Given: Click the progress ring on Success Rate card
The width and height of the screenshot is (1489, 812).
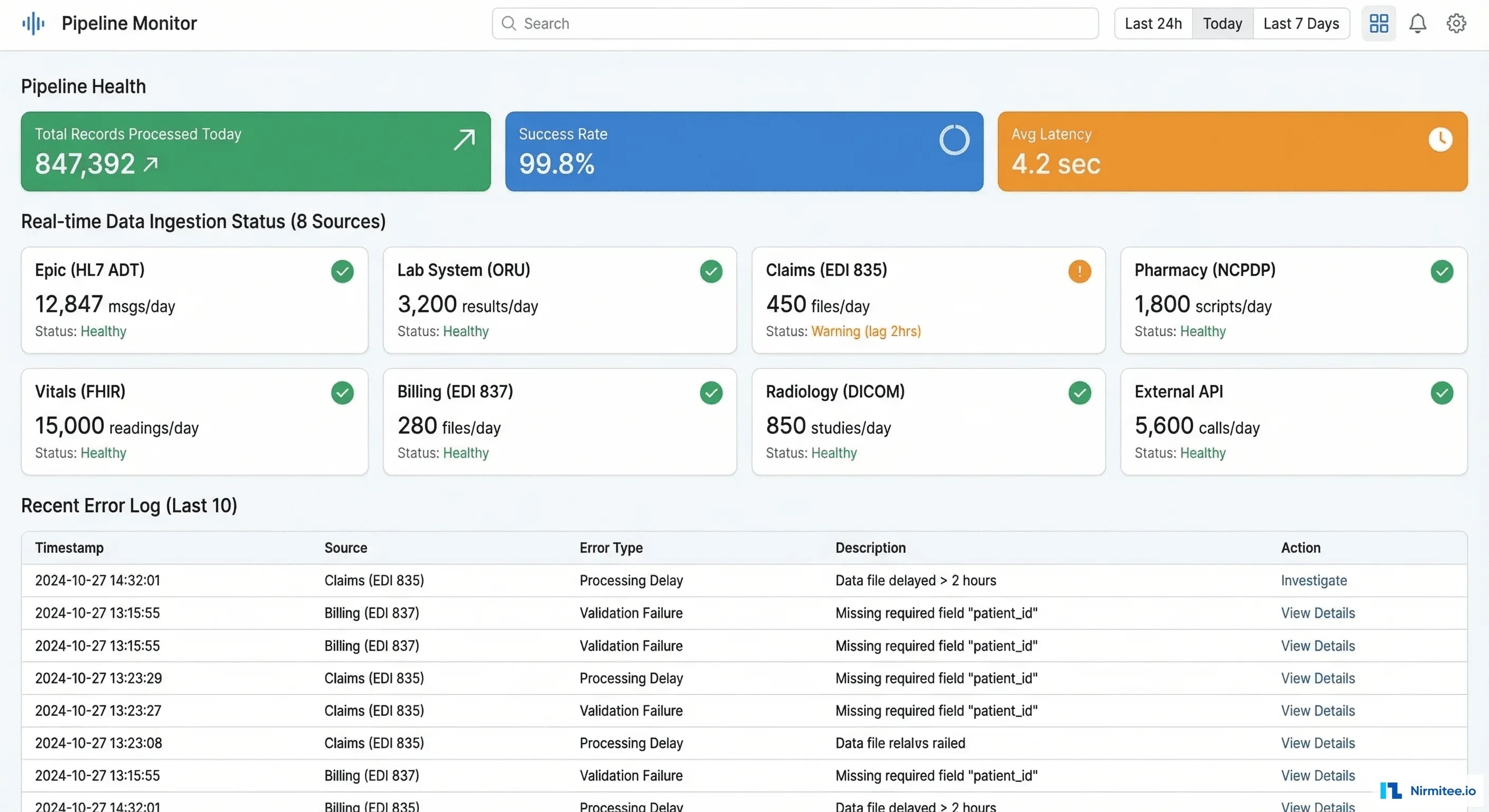Looking at the screenshot, I should 954,140.
